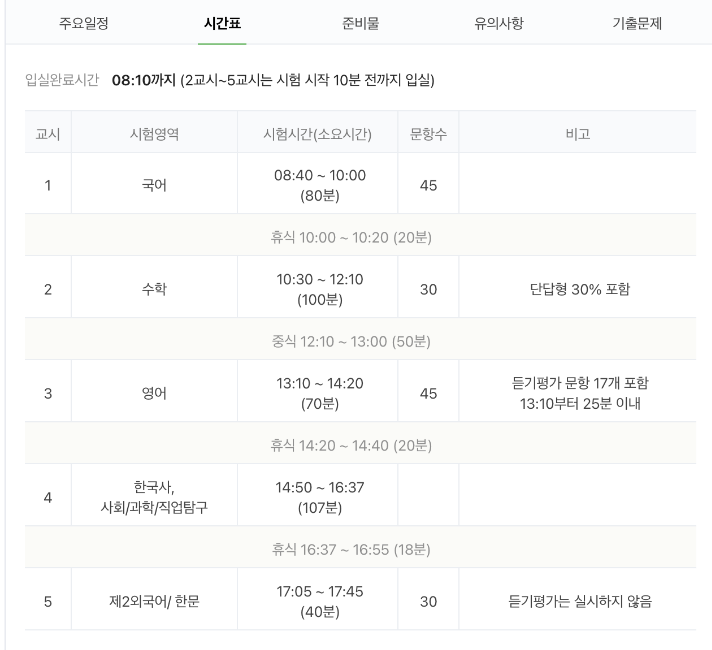Select the 영어 subject cell
712x650 pixels.
tap(154, 393)
